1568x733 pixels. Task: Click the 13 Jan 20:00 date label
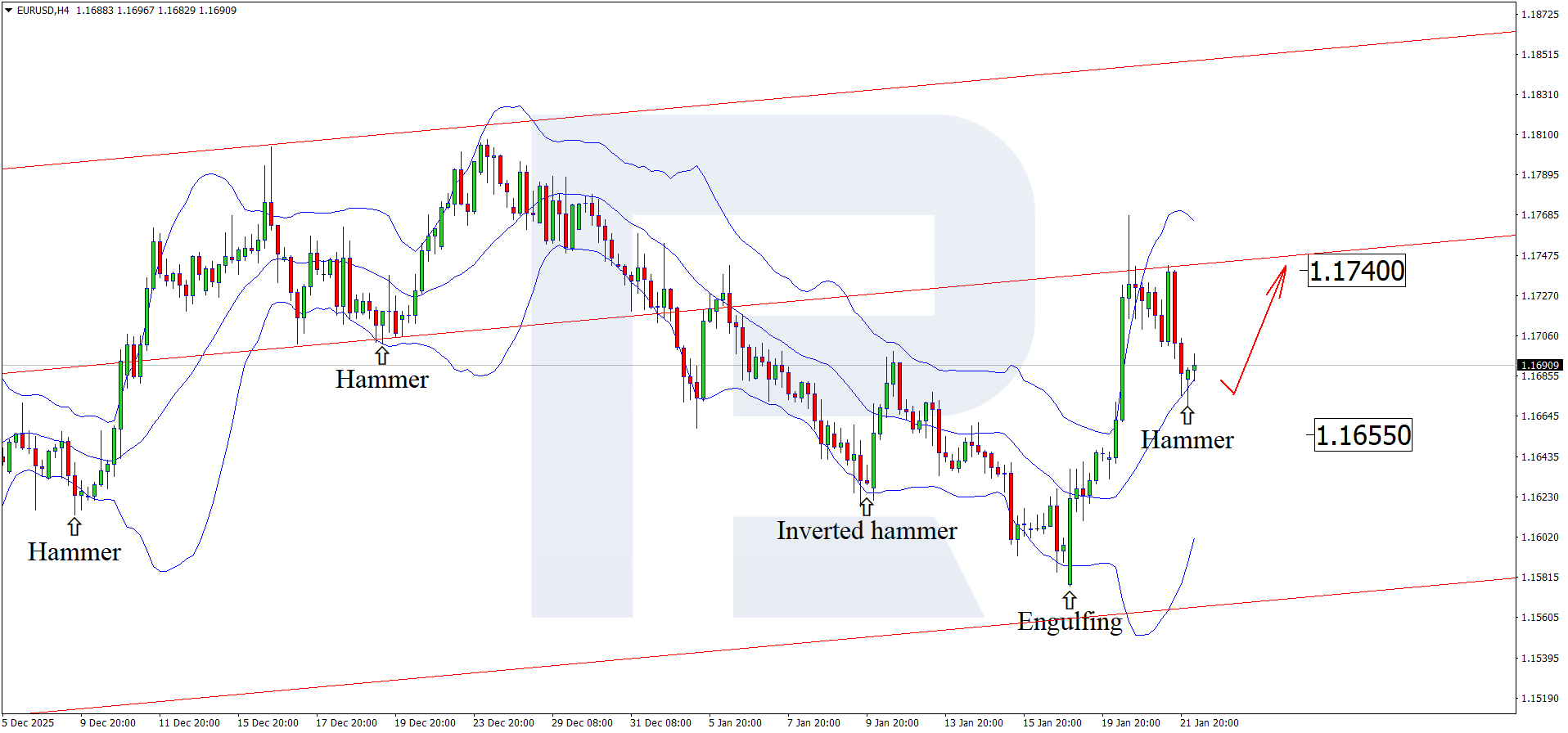click(x=973, y=722)
